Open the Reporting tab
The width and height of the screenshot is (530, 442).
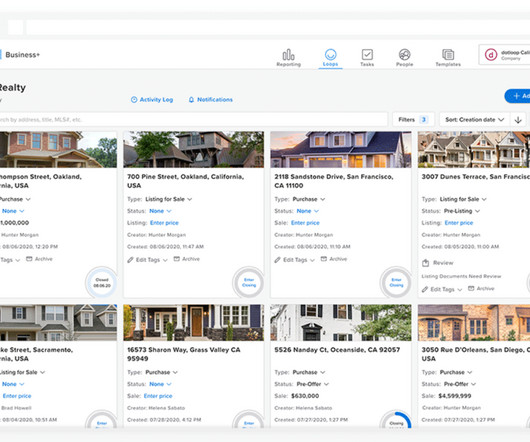[288, 58]
